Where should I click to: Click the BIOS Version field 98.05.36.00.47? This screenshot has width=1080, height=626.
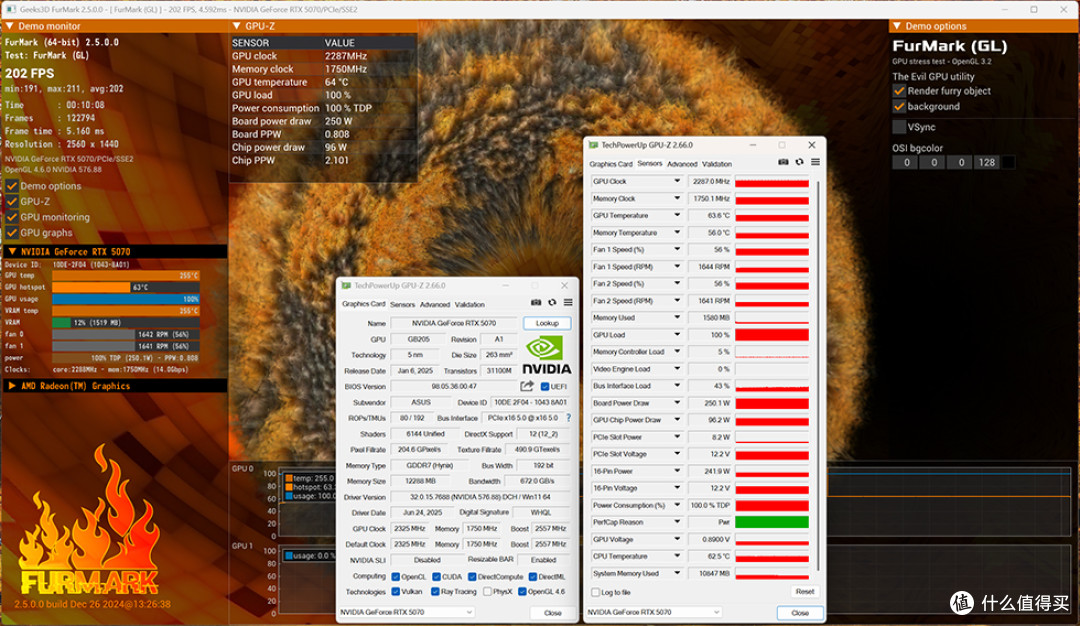(x=454, y=386)
